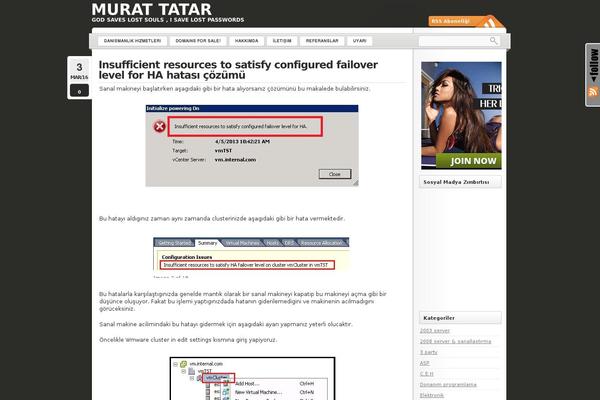
Task: Open the RSS Aboneliği feed banner
Action: point(466,21)
